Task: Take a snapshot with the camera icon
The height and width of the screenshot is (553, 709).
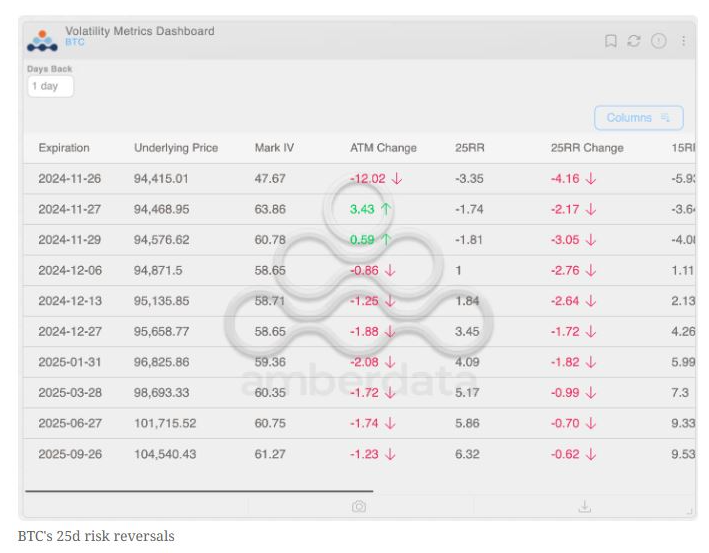Action: coord(359,507)
